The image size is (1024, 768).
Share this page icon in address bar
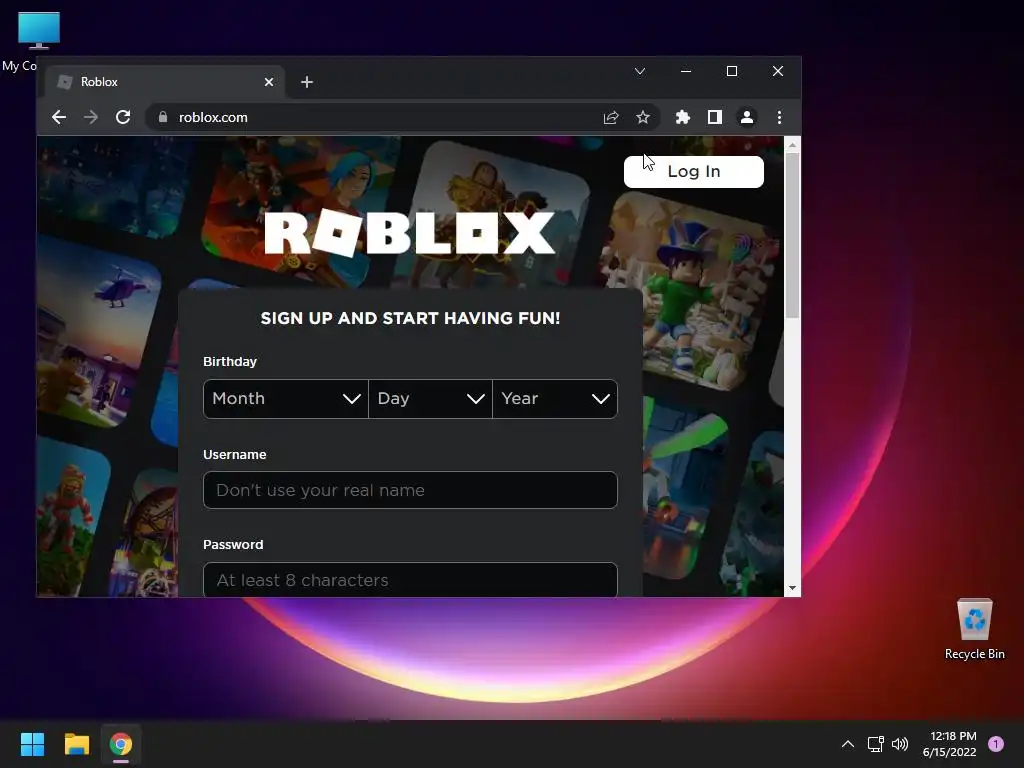[x=611, y=118]
